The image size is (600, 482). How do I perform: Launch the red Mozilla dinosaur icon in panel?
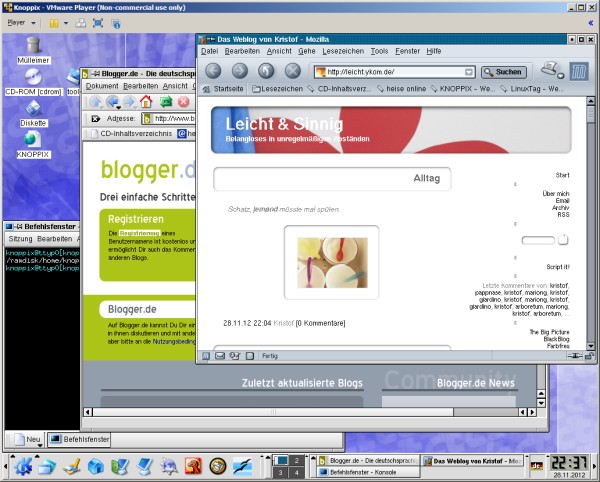193,466
